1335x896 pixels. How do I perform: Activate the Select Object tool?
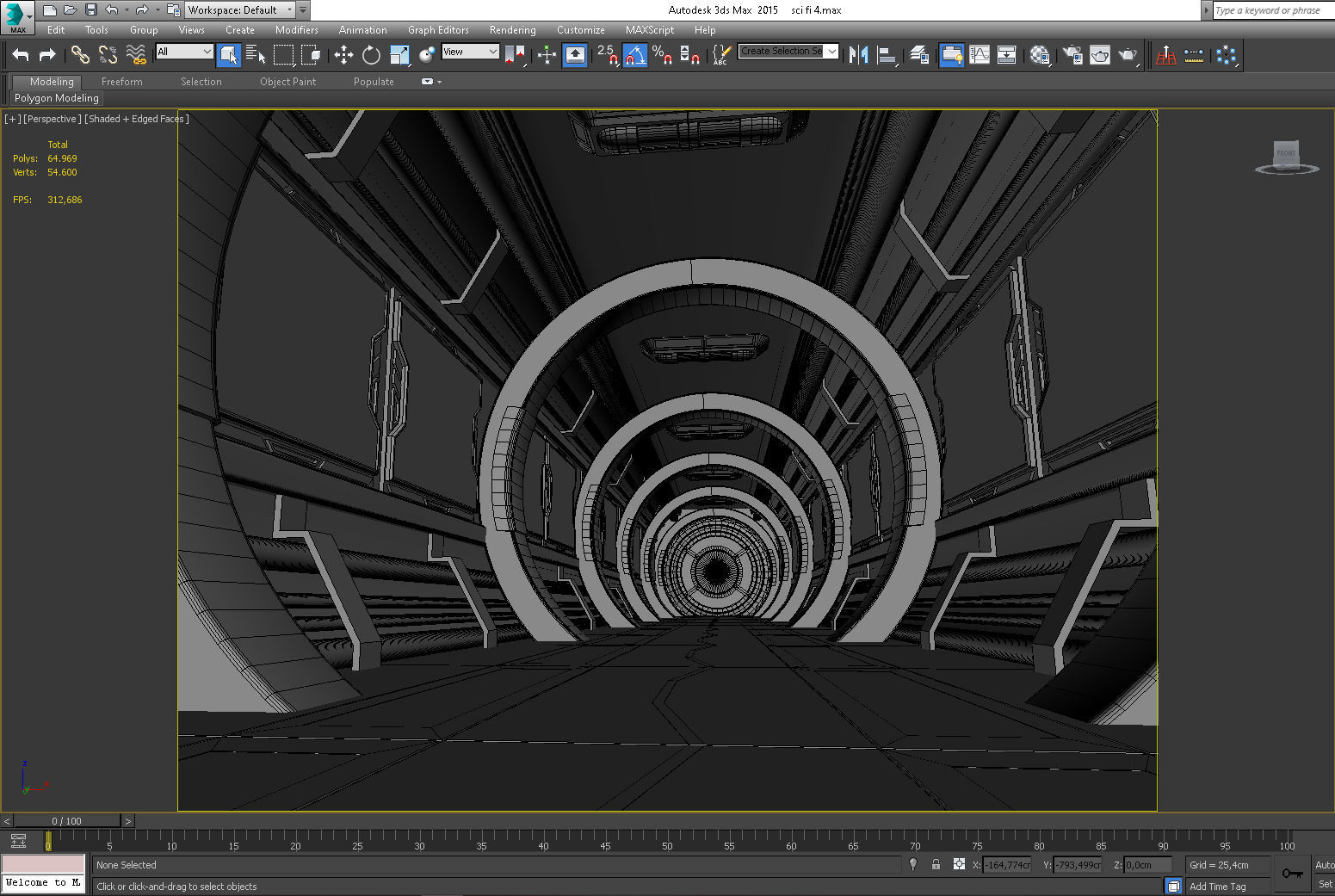point(228,55)
